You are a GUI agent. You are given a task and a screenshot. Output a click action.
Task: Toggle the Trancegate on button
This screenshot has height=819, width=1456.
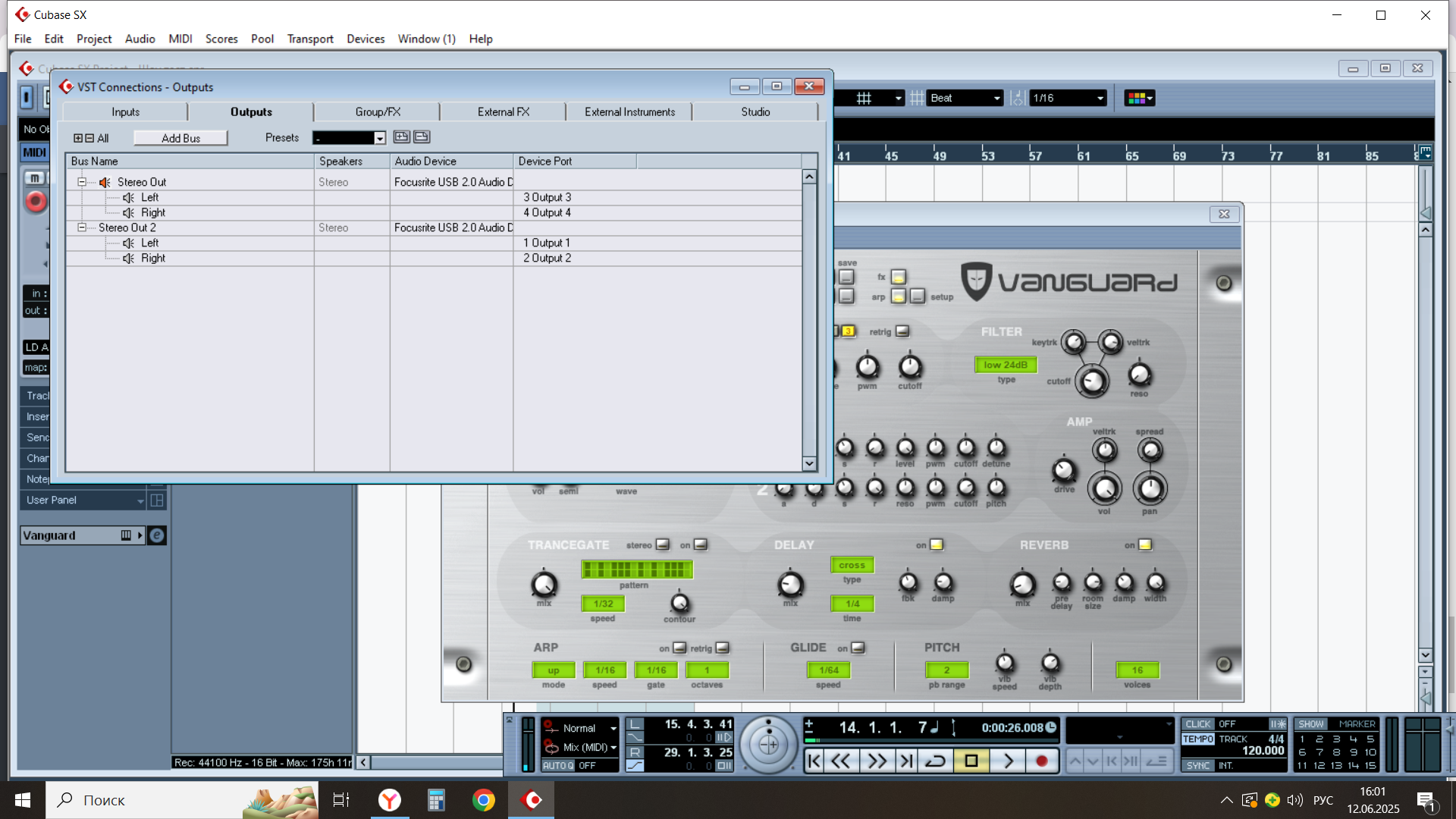701,544
